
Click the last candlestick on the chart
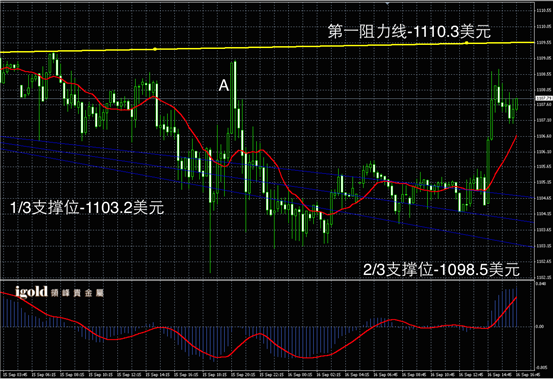(x=517, y=104)
